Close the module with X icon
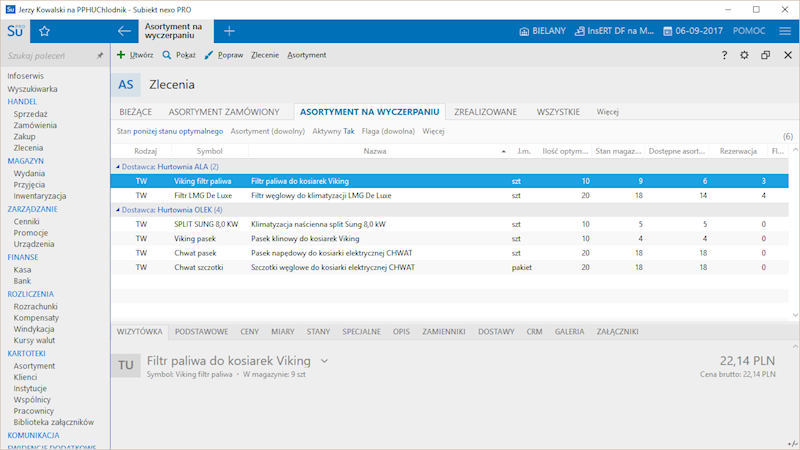This screenshot has height=450, width=800. pyautogui.click(x=788, y=55)
